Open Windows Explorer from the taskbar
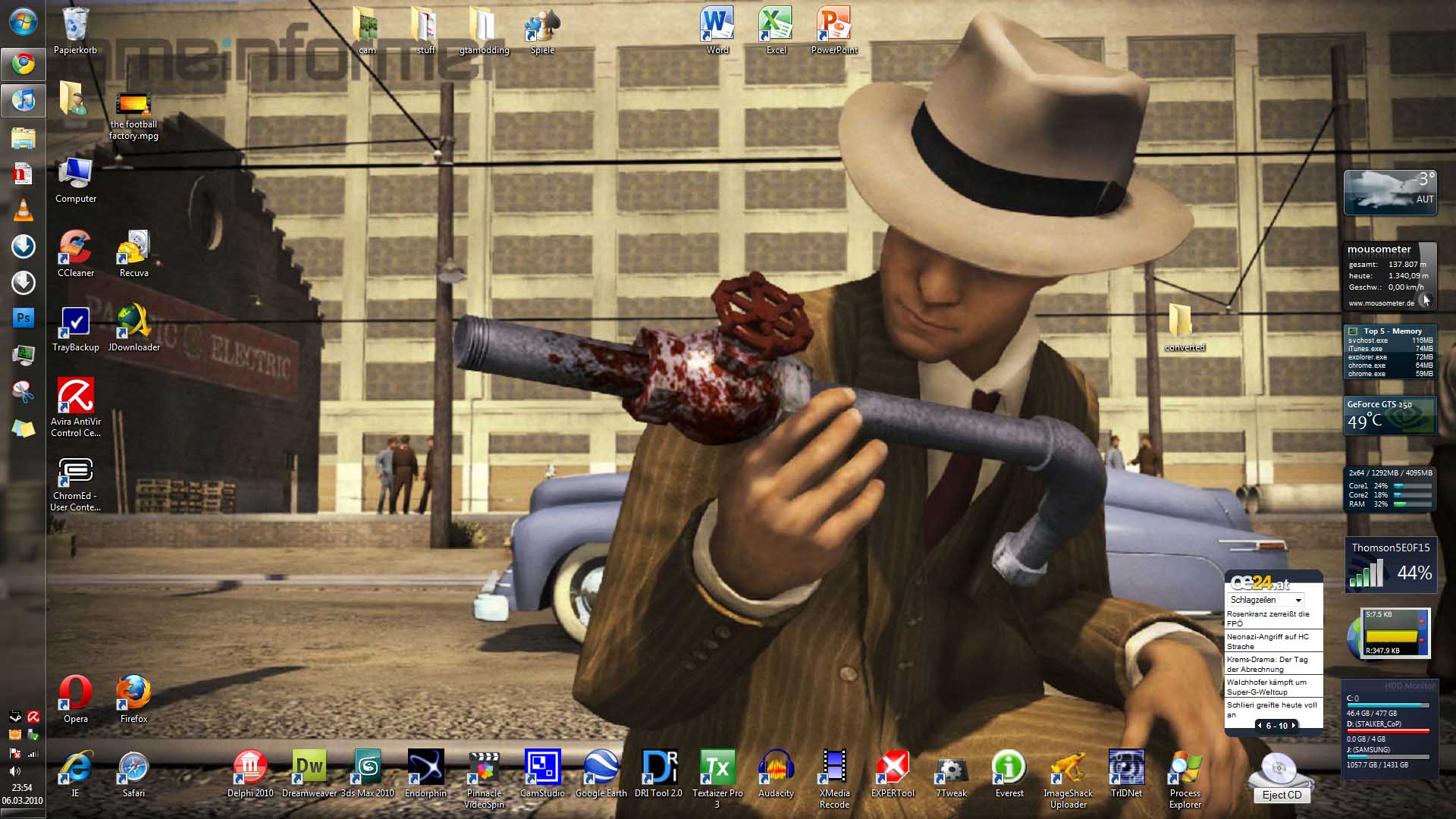The image size is (1456, 819). tap(23, 137)
